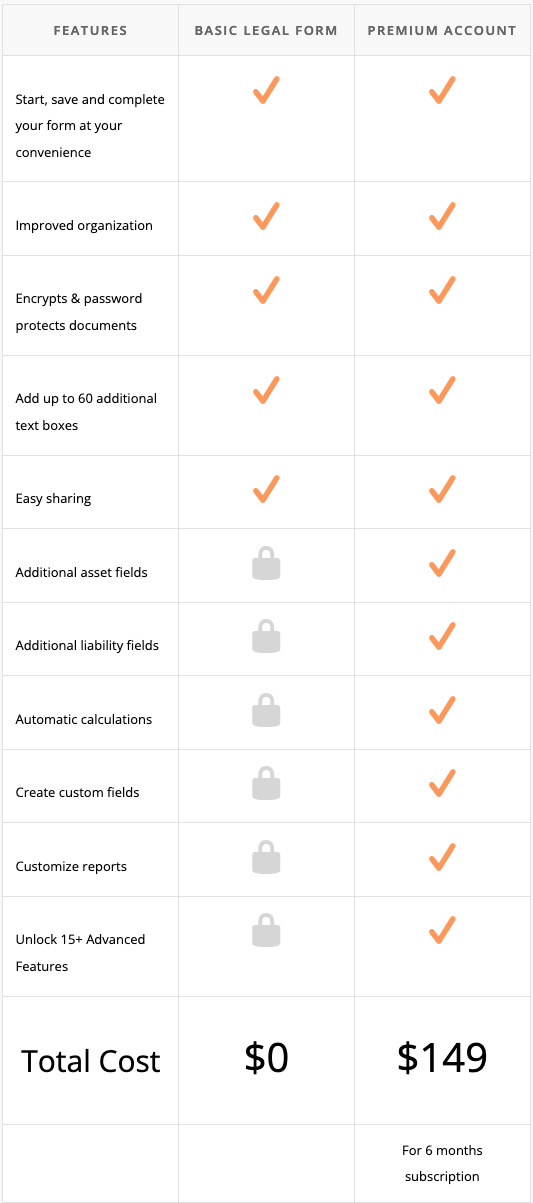Click Premium checkmark for Easy sharing
The width and height of the screenshot is (533, 1203).
click(x=442, y=489)
